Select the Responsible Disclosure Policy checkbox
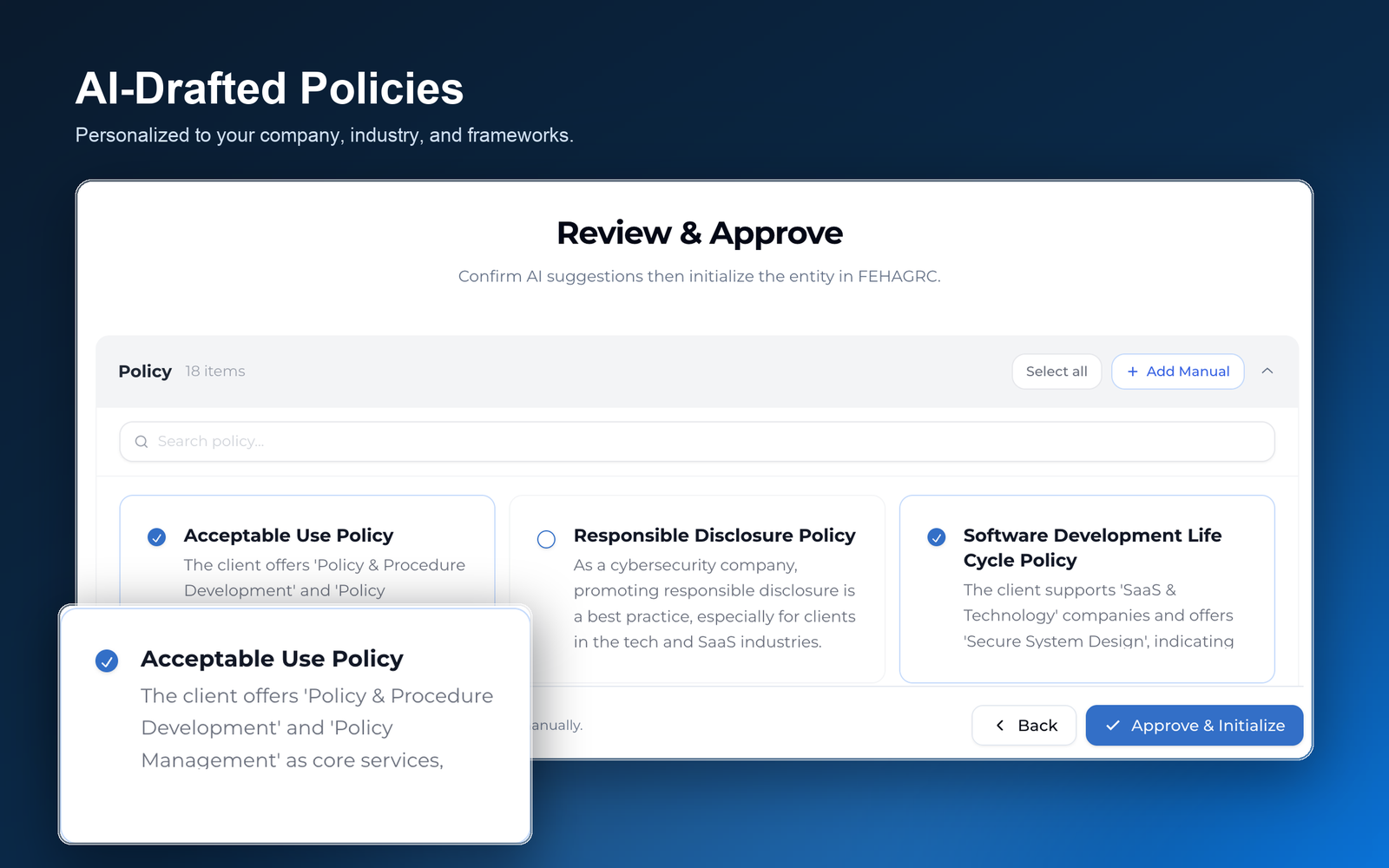The width and height of the screenshot is (1389, 868). pyautogui.click(x=546, y=539)
